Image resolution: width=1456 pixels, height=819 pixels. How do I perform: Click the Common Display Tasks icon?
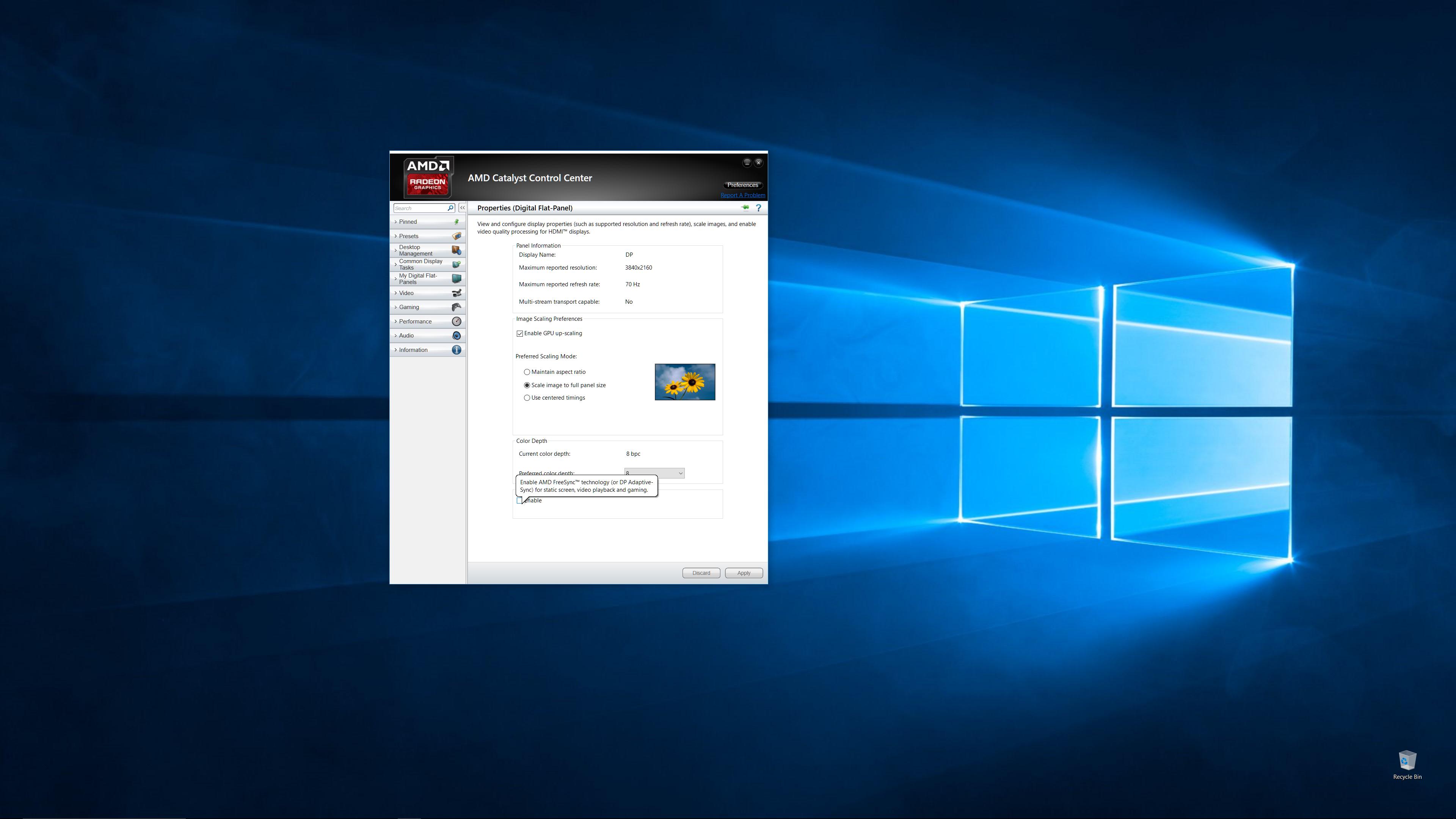pyautogui.click(x=456, y=265)
